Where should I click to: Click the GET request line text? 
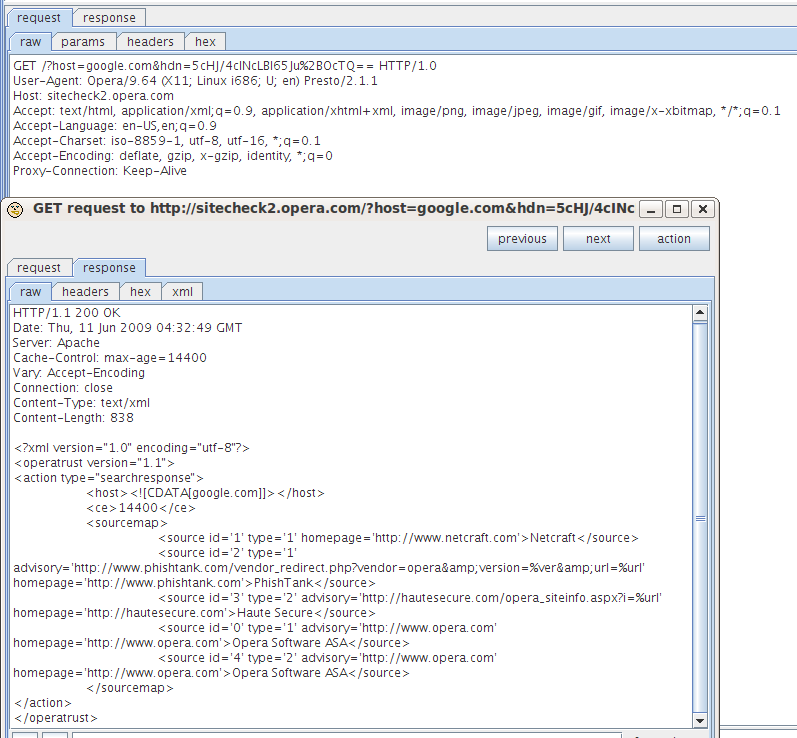tap(225, 66)
